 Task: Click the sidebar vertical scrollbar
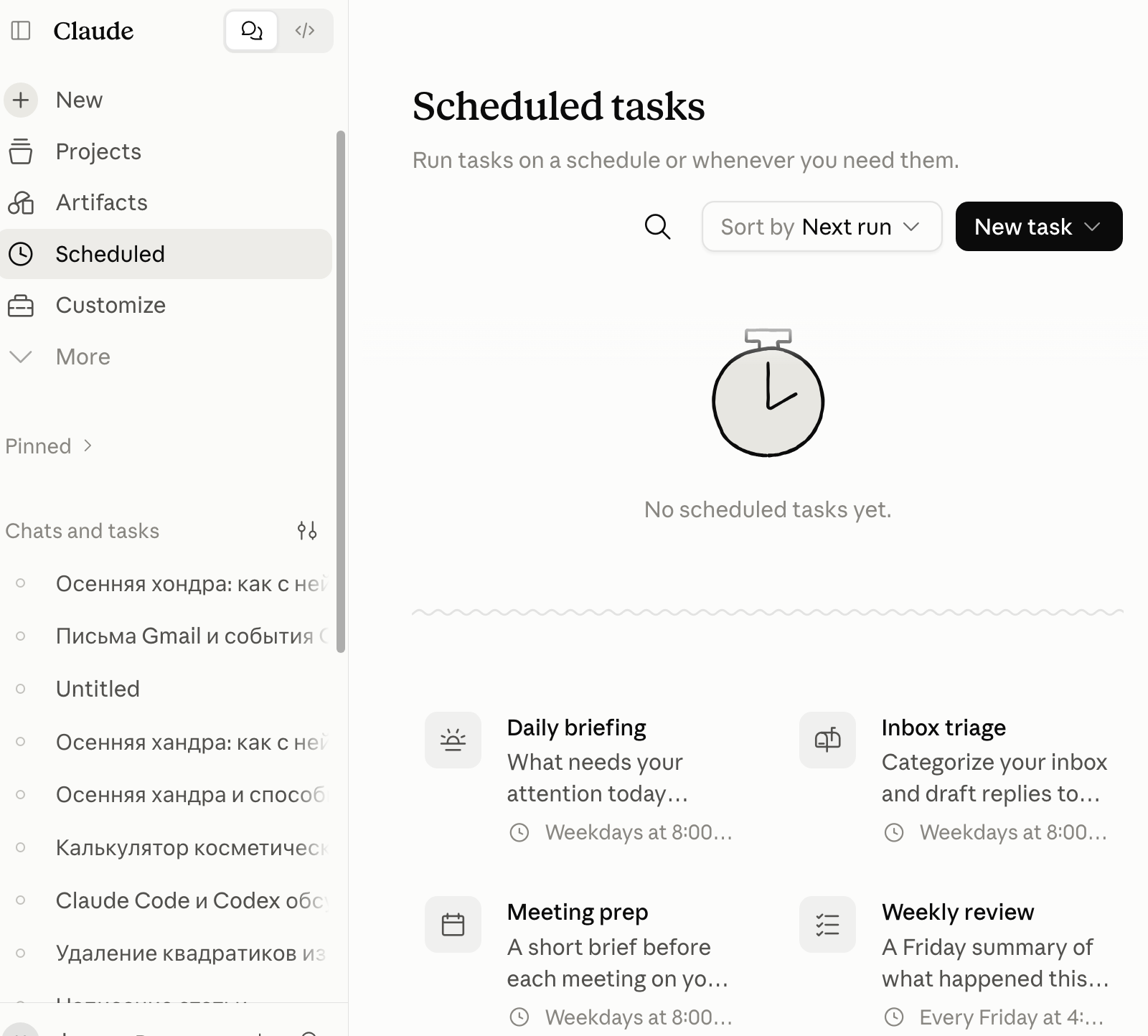[x=341, y=392]
